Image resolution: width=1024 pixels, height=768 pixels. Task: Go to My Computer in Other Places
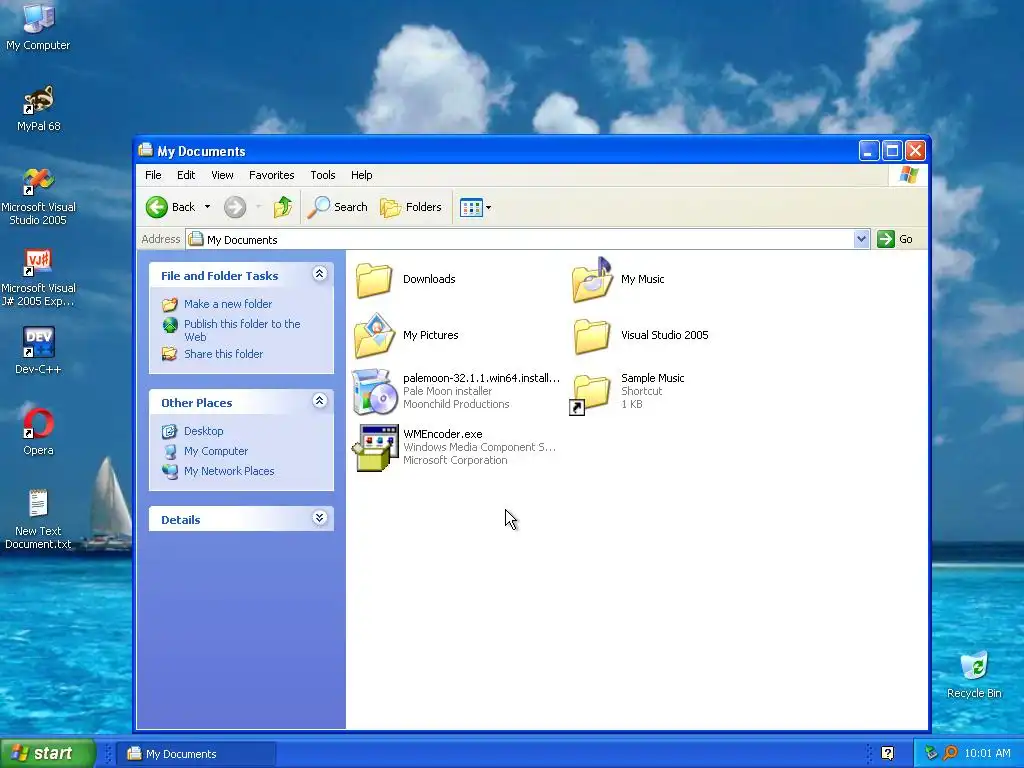(x=216, y=451)
